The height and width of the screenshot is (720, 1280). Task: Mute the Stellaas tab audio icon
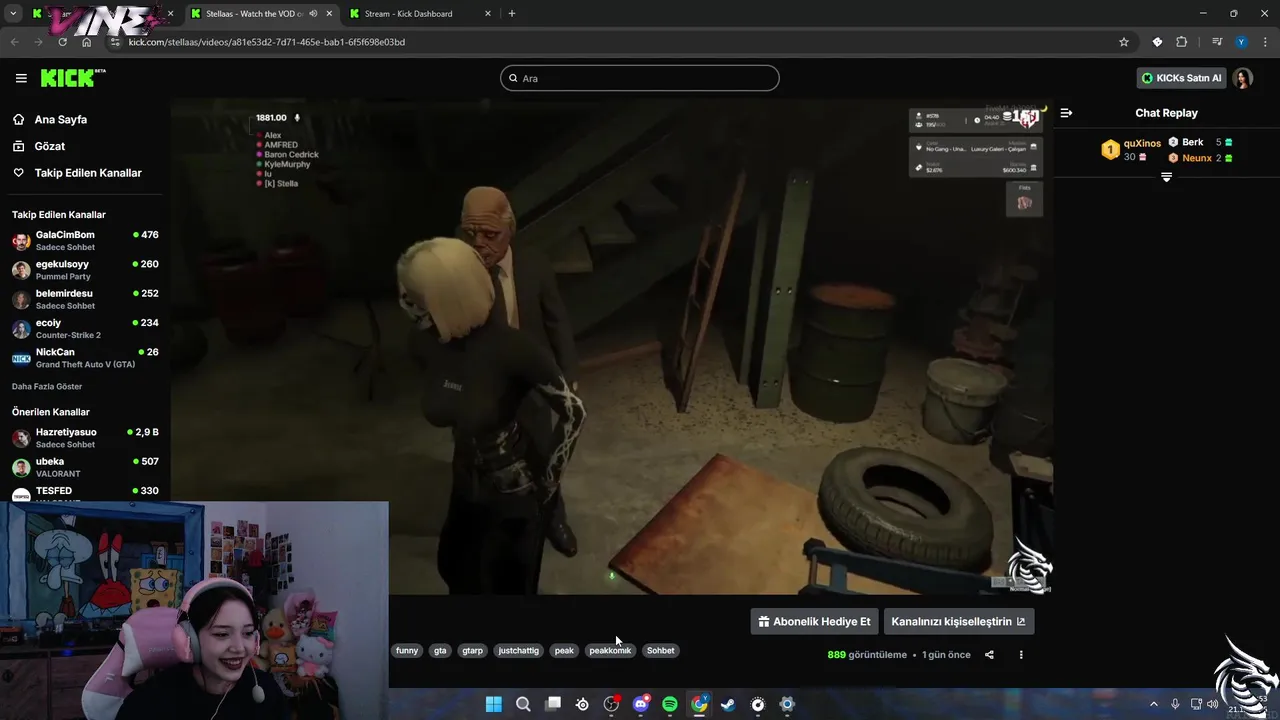(313, 14)
